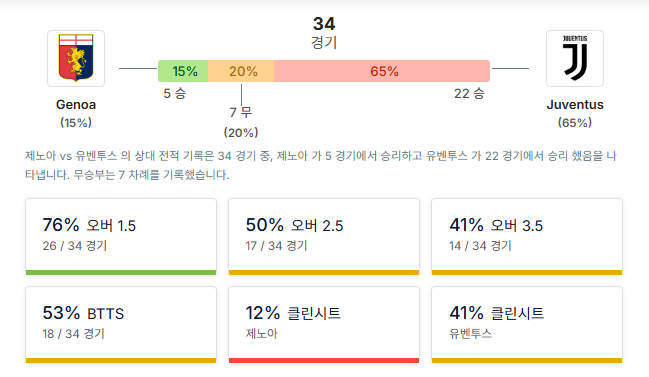This screenshot has height=377, width=649.
Task: Click the 76% 오버 1.5 stat card
Action: tap(121, 237)
